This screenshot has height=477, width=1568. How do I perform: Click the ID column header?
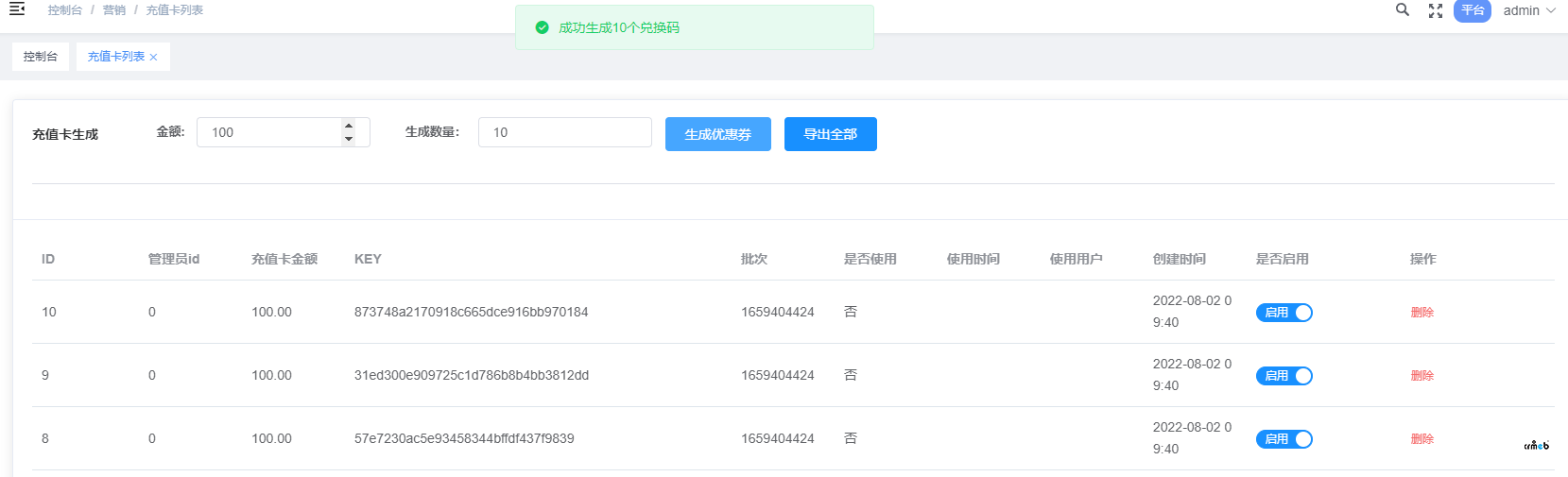pos(48,259)
